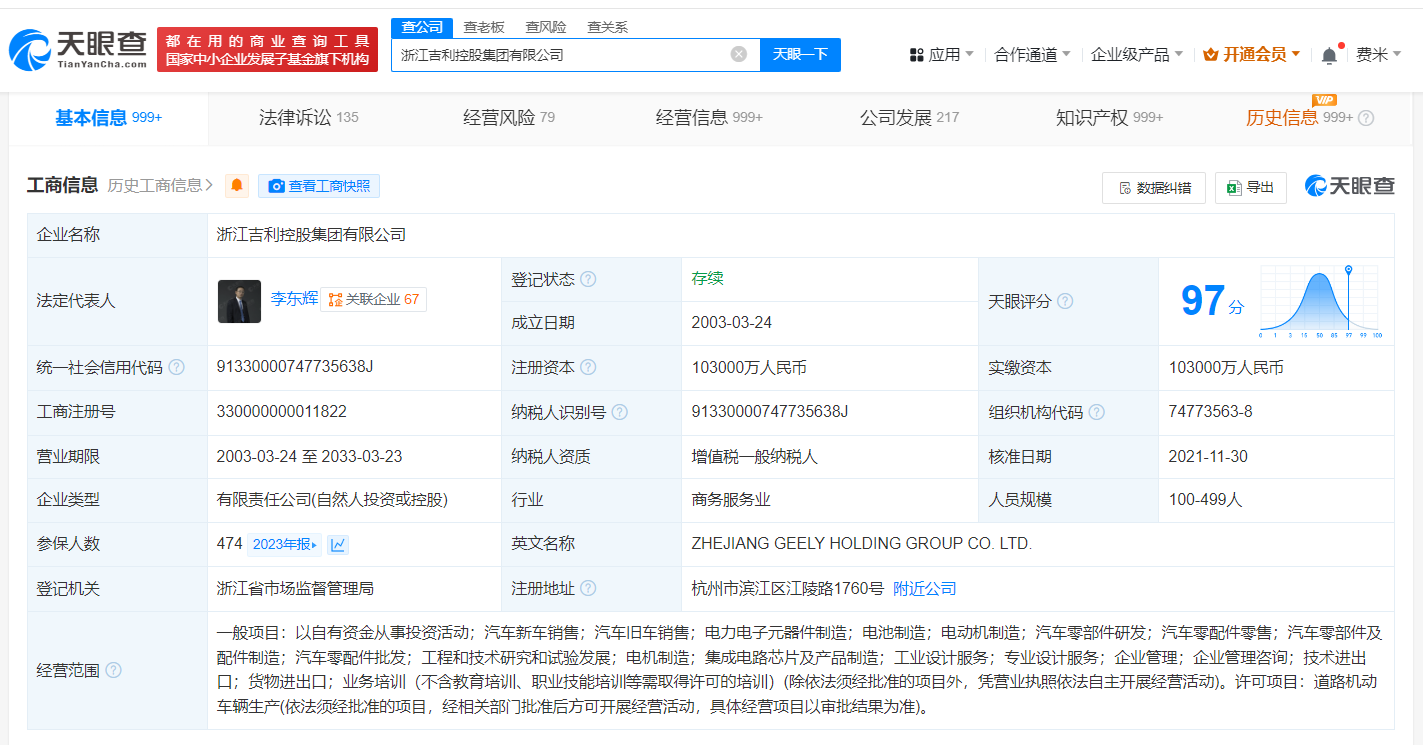Click help icon beside 天眼评分
The height and width of the screenshot is (745, 1423).
(1065, 301)
